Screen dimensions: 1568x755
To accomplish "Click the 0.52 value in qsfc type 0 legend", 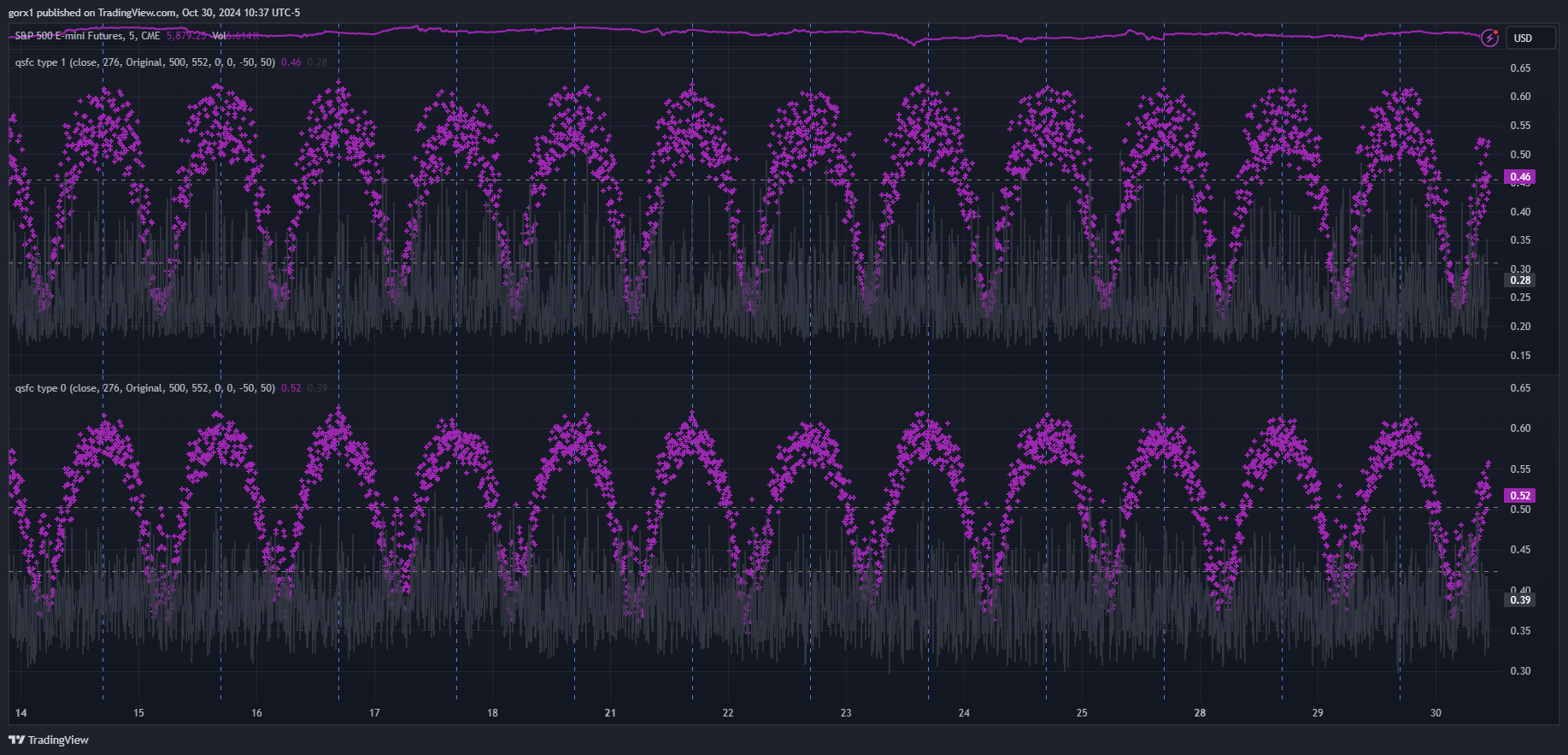I will click(291, 388).
